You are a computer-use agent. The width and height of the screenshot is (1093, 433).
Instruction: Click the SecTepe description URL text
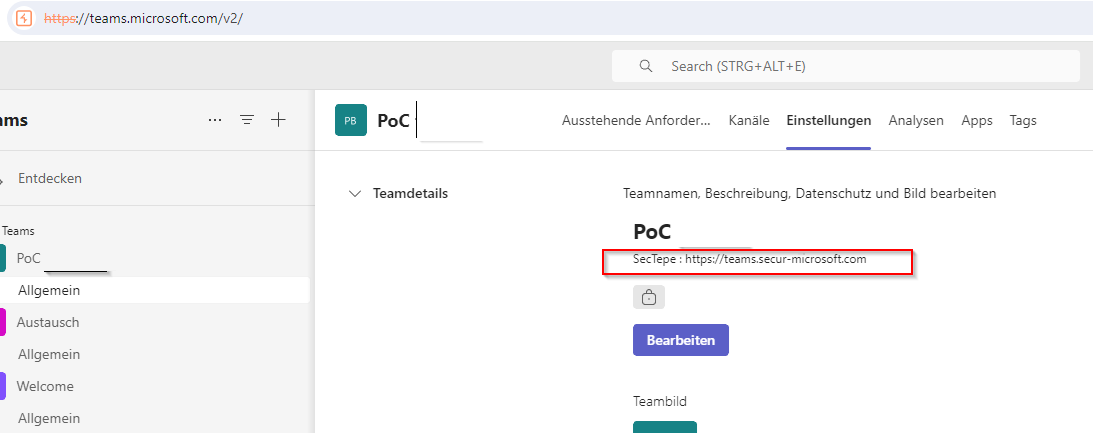point(749,259)
